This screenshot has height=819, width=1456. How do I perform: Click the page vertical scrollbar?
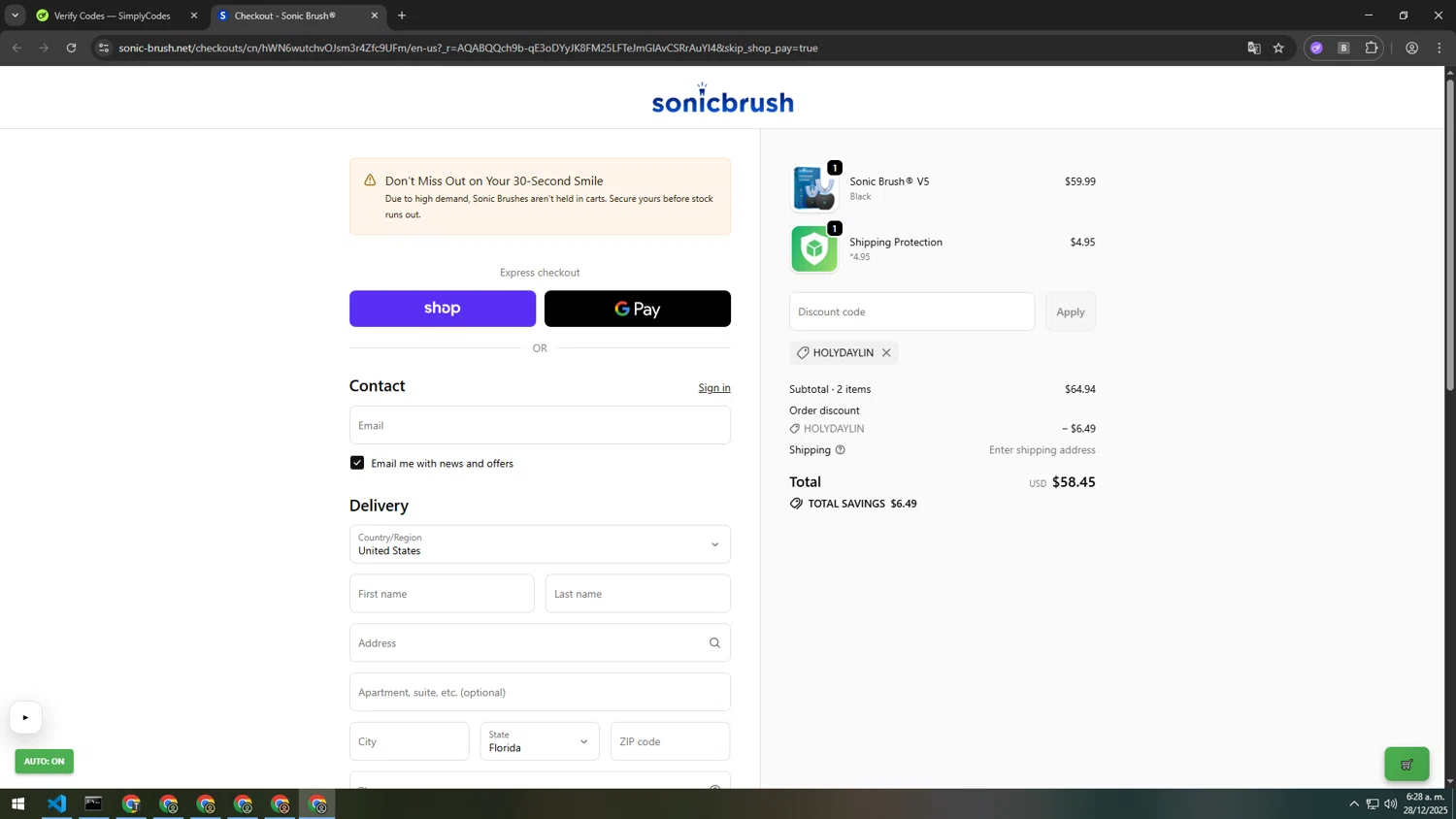point(1450,235)
